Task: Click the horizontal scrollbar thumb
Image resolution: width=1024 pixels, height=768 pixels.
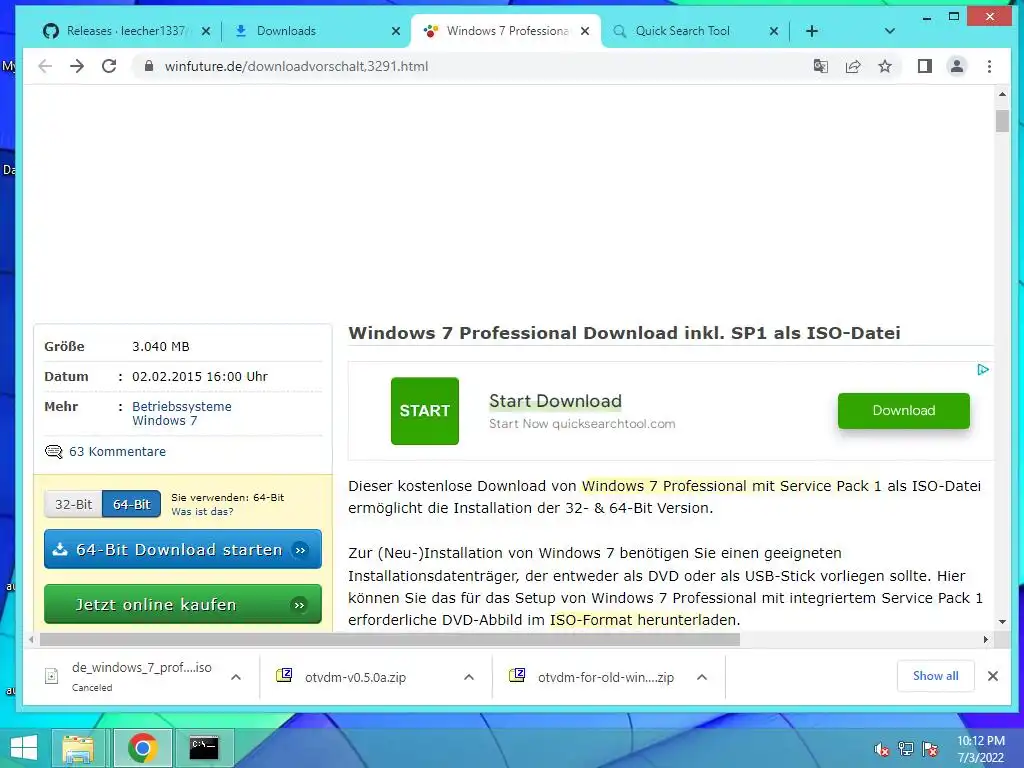Action: pyautogui.click(x=389, y=639)
